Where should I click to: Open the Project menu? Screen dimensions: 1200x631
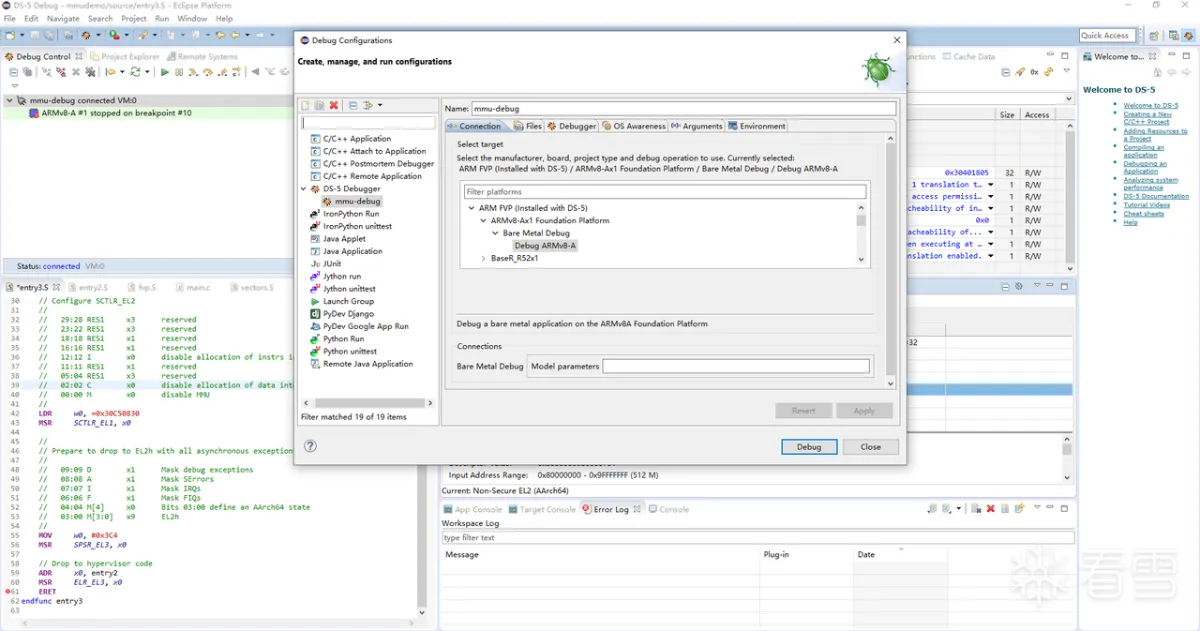pyautogui.click(x=134, y=18)
